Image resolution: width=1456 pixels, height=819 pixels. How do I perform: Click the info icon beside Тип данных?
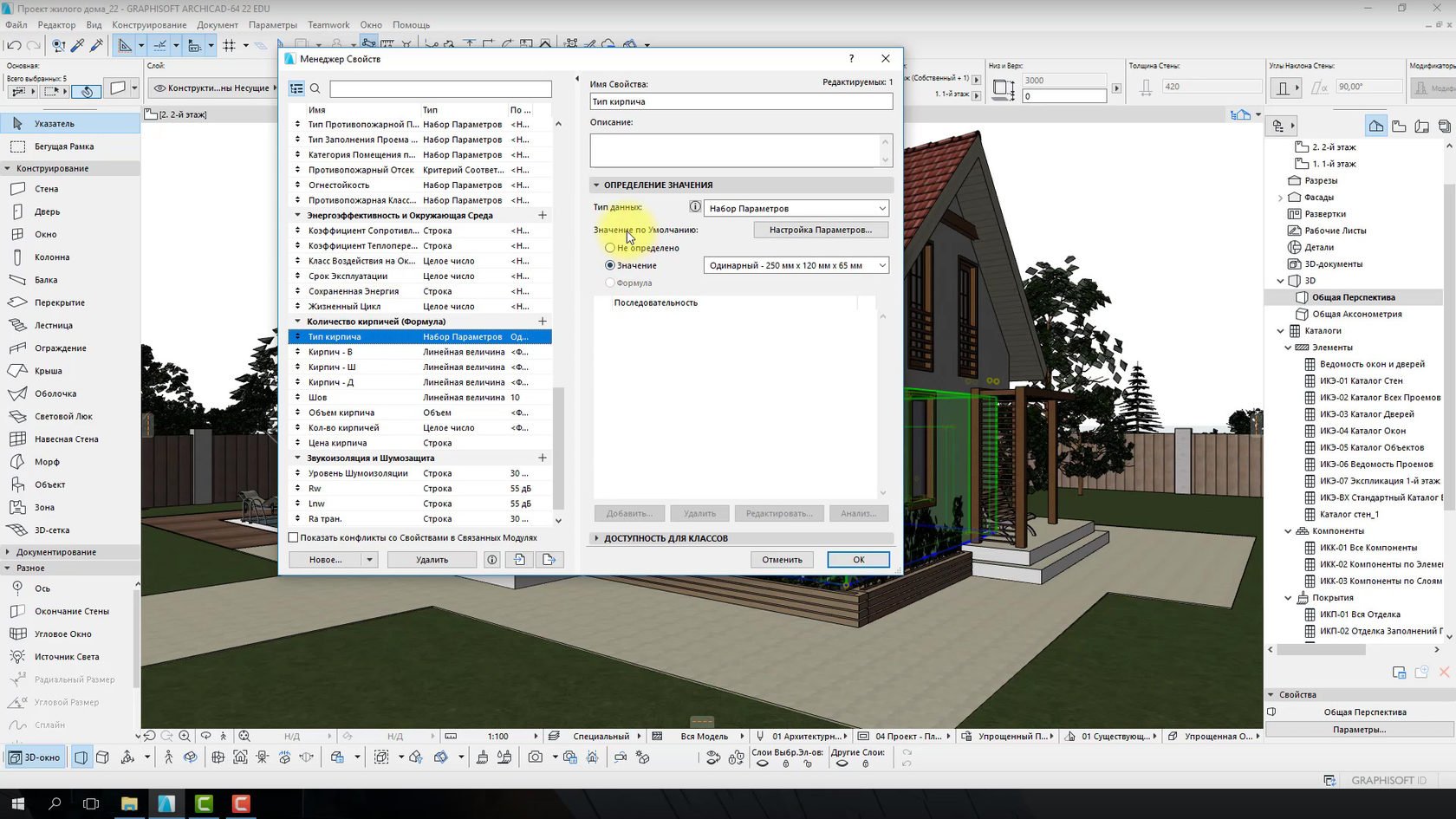coord(694,207)
